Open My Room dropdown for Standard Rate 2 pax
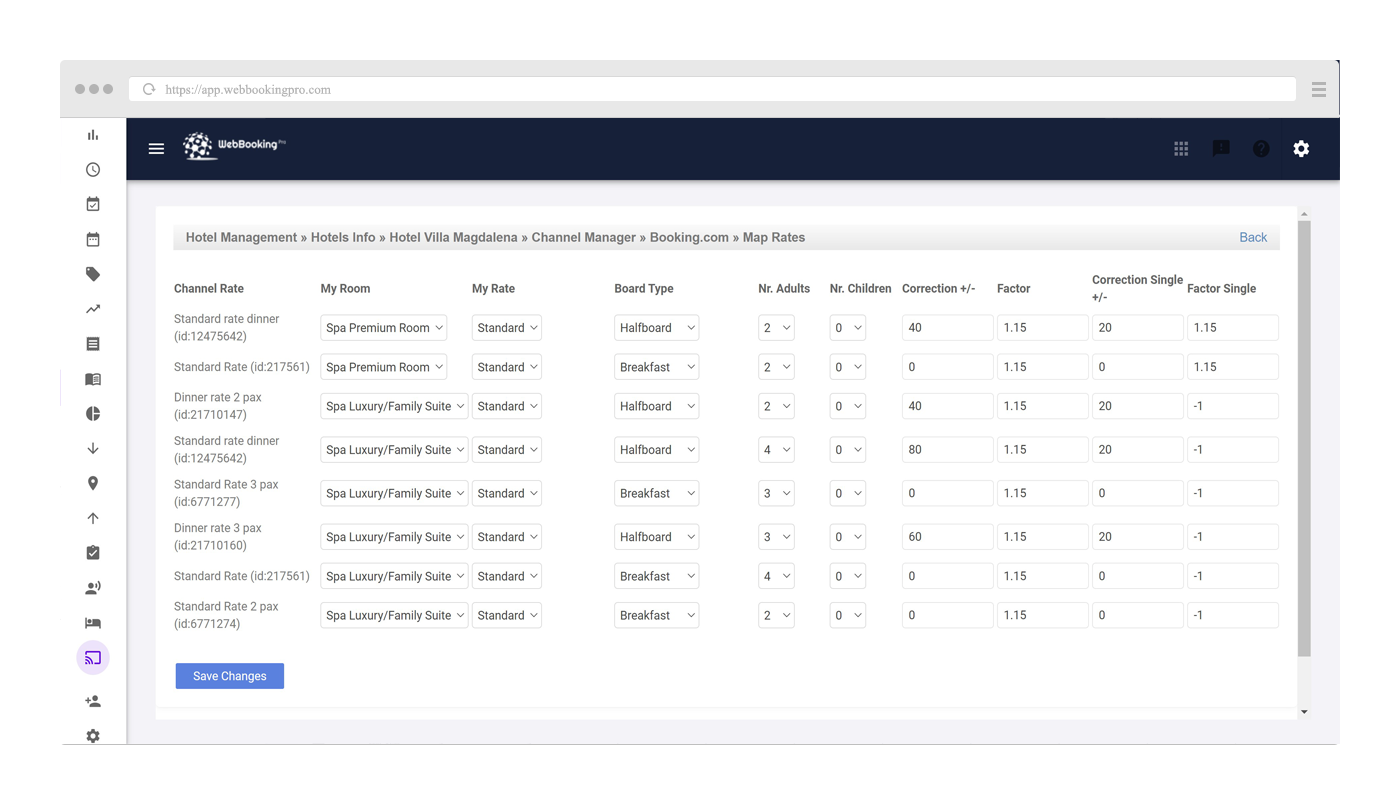 click(394, 615)
